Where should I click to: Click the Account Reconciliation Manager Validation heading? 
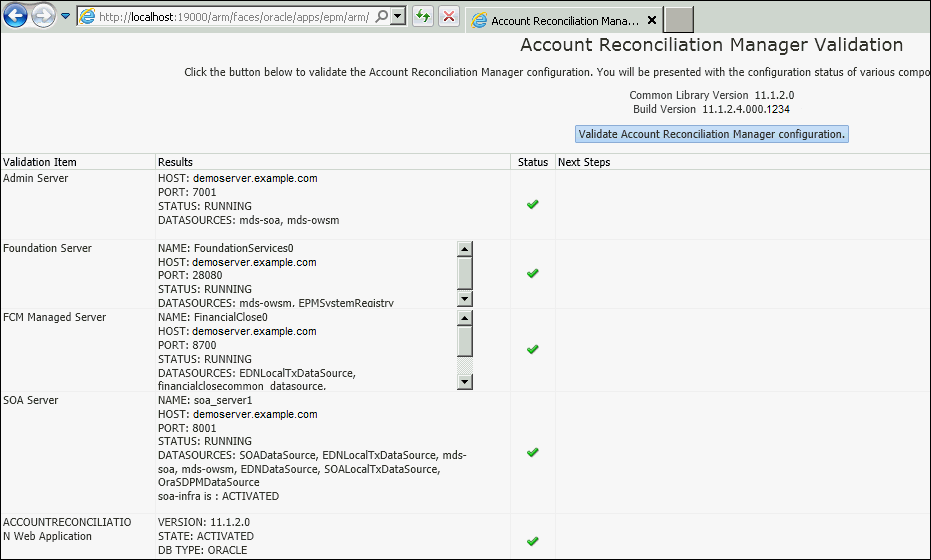pos(711,45)
